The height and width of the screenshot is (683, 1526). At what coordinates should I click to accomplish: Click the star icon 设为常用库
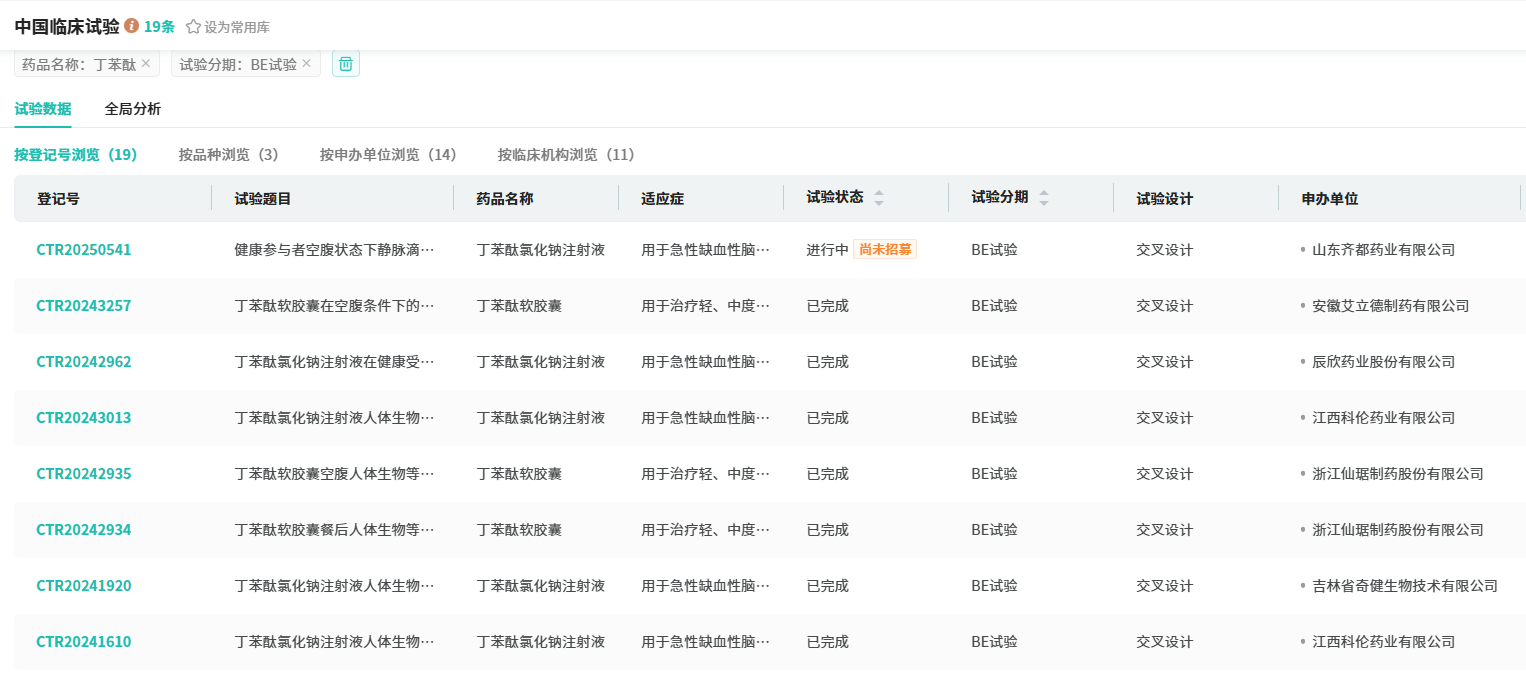click(x=194, y=27)
